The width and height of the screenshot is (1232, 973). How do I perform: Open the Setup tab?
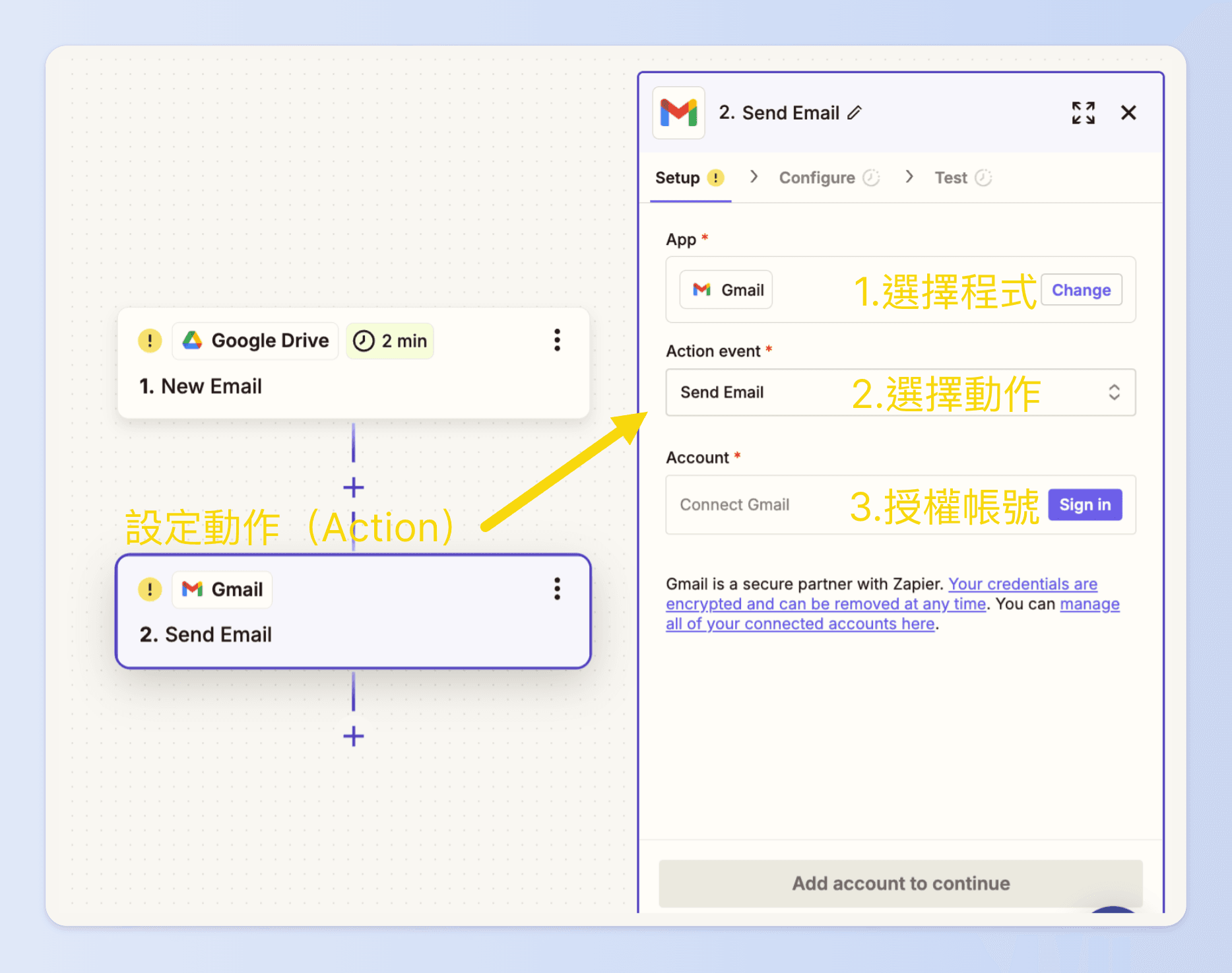click(x=690, y=178)
